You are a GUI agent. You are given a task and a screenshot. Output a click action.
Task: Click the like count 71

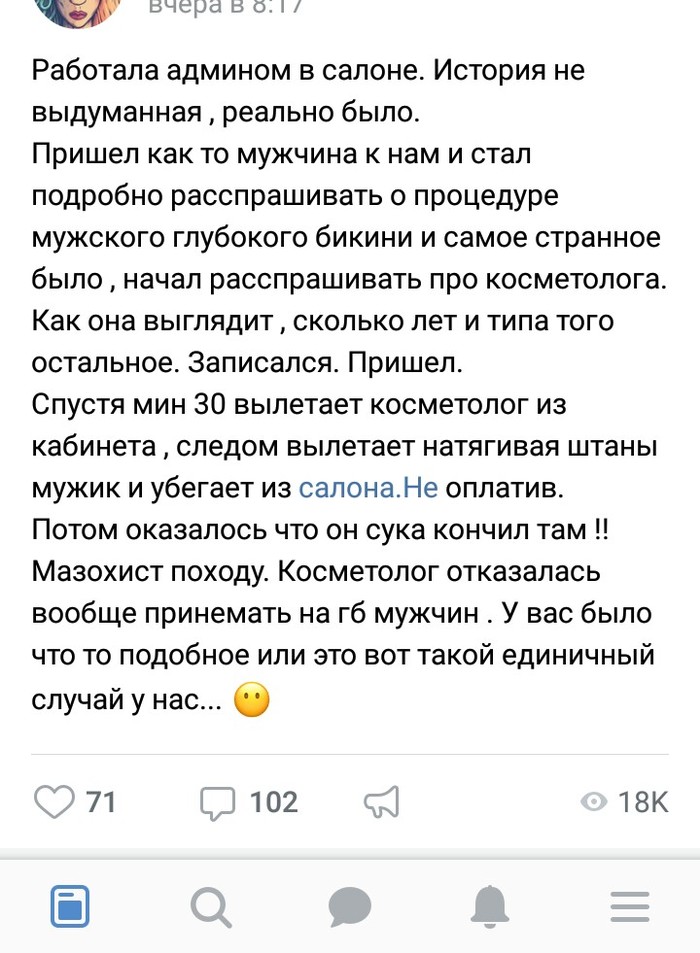click(x=101, y=802)
